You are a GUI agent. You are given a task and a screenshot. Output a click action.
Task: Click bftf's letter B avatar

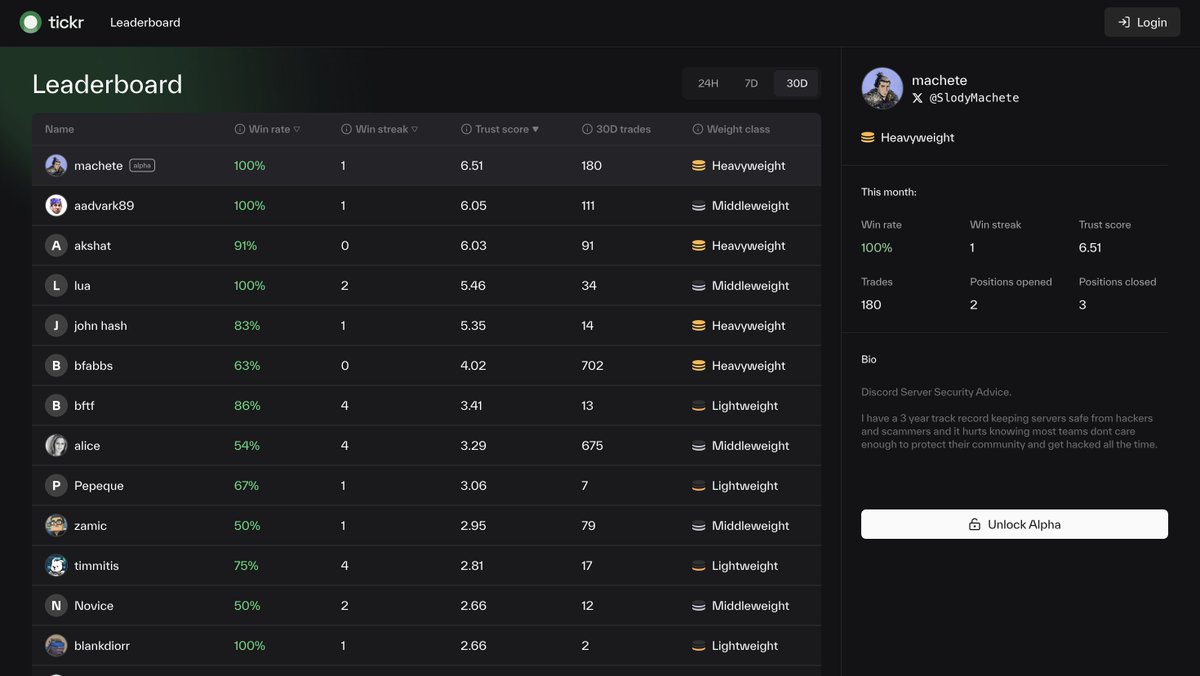tap(56, 406)
